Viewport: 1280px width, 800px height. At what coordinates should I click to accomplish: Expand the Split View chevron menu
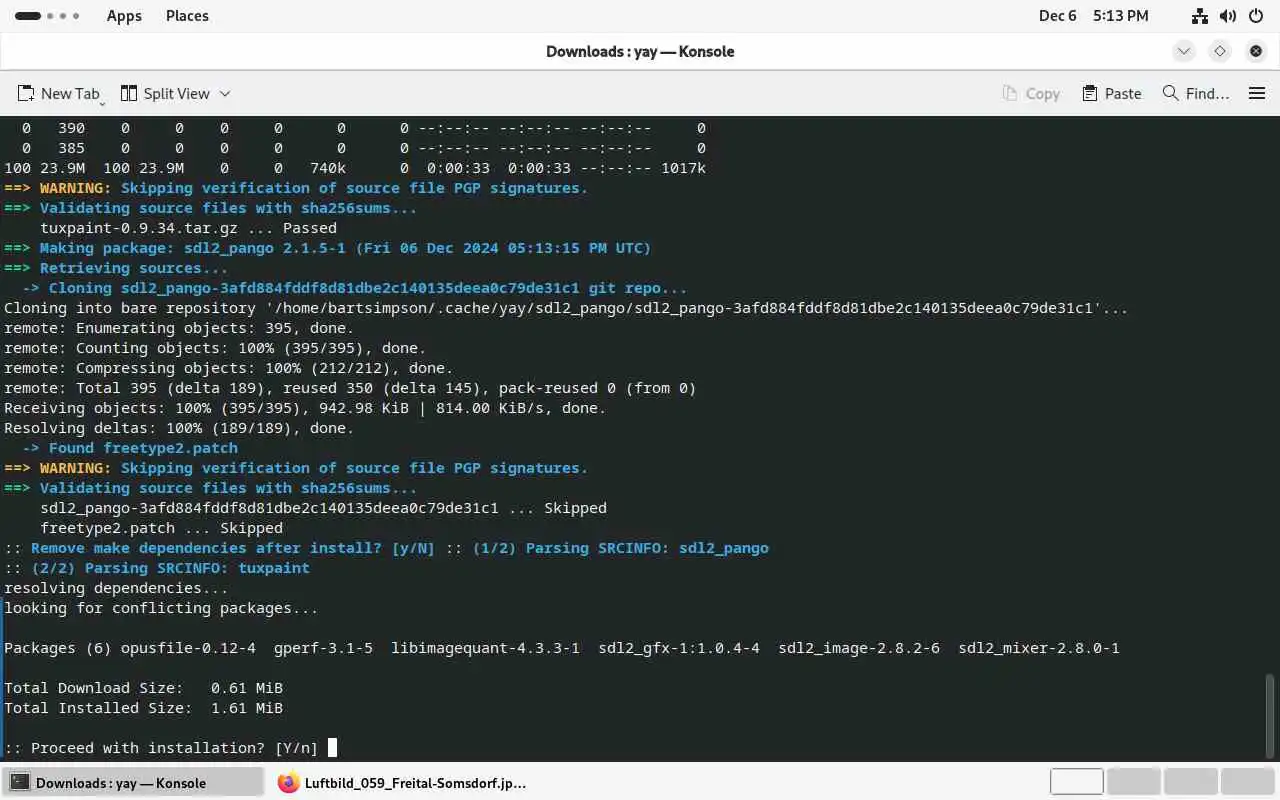(x=225, y=93)
